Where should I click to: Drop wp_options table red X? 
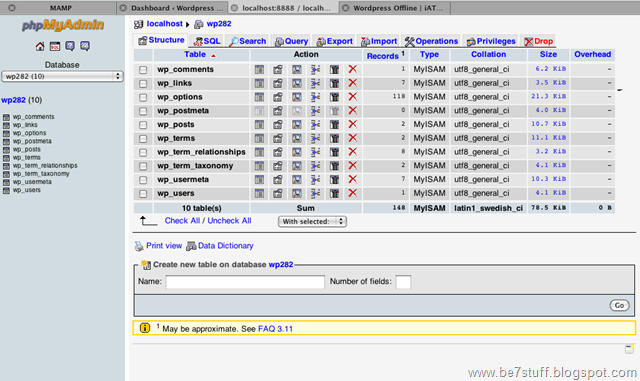(353, 97)
